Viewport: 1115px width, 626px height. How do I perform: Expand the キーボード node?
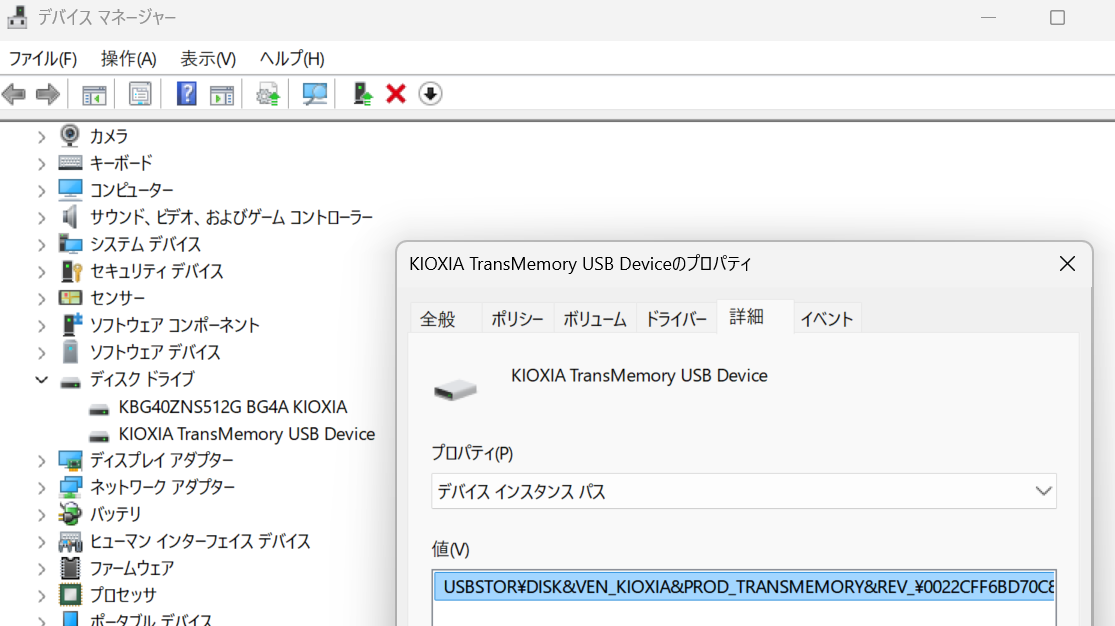[41, 164]
